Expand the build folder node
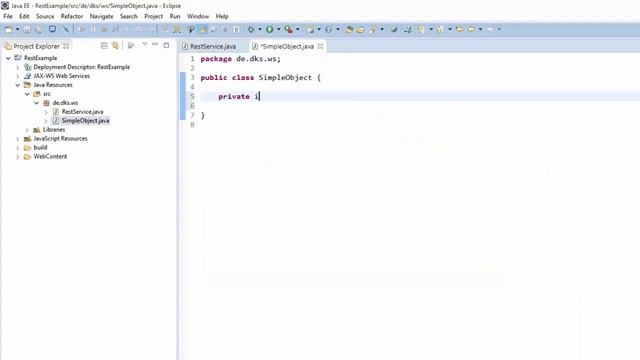640x360 pixels. [18, 148]
